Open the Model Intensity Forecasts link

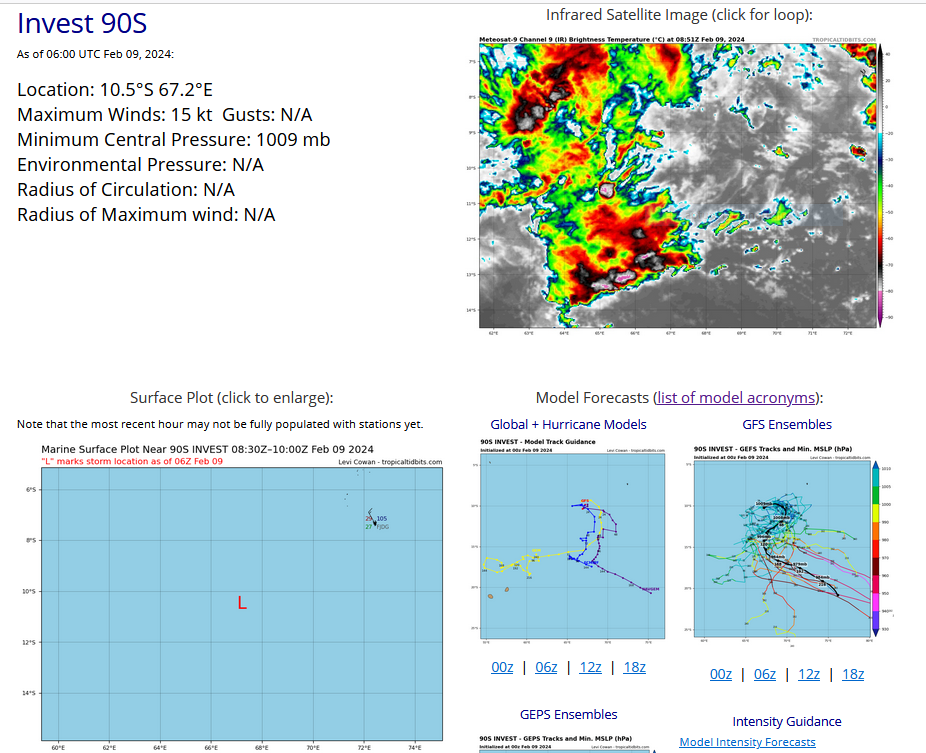click(747, 742)
